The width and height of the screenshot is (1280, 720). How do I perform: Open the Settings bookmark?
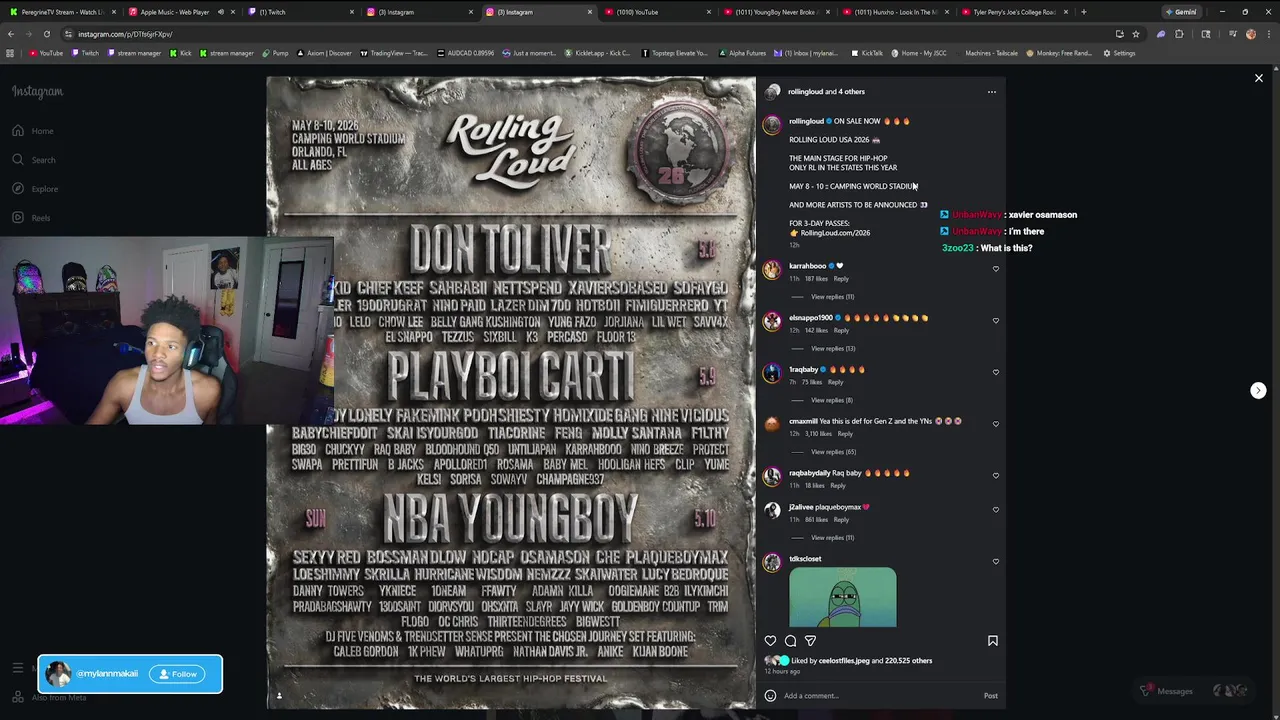tap(1119, 53)
